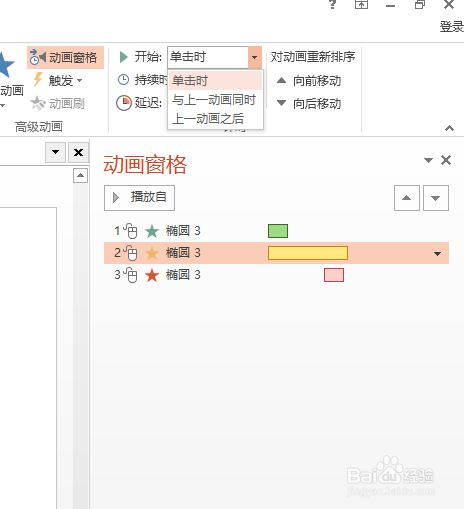Open the help question mark icon
This screenshot has height=509, width=464.
click(332, 5)
